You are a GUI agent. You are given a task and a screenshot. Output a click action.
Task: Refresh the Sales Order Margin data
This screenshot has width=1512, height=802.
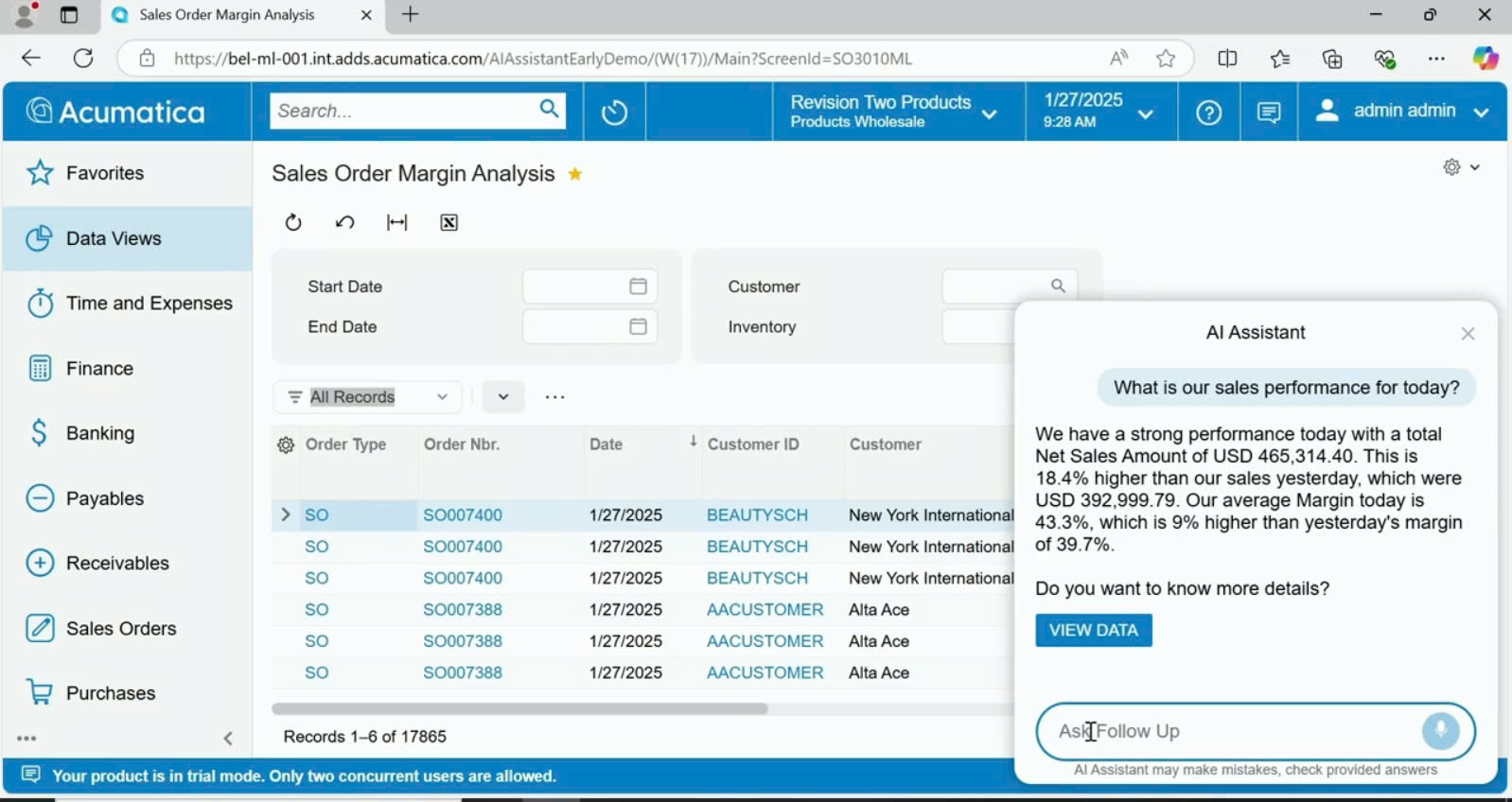pos(293,222)
